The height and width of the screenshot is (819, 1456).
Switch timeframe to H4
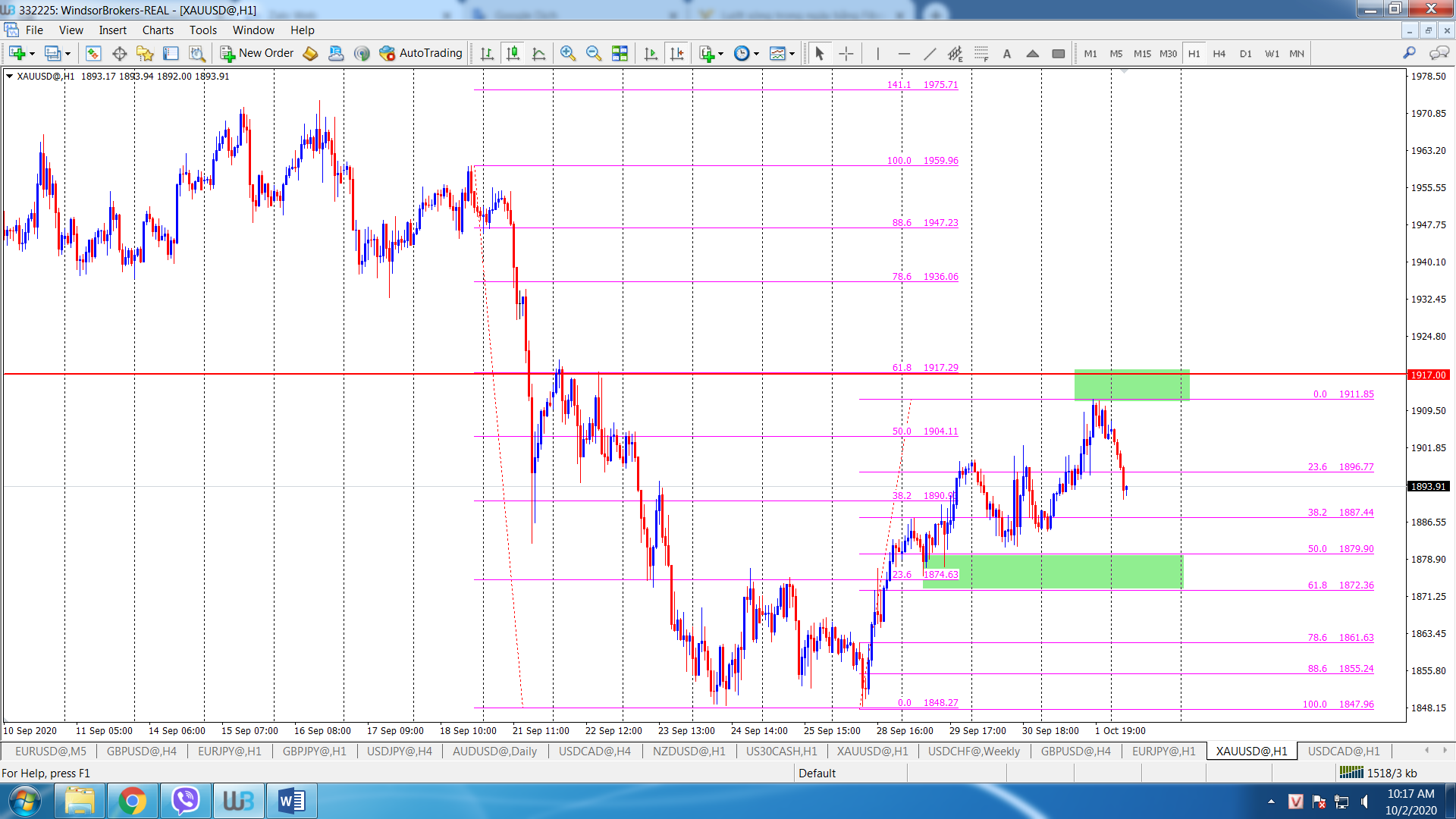[1219, 53]
